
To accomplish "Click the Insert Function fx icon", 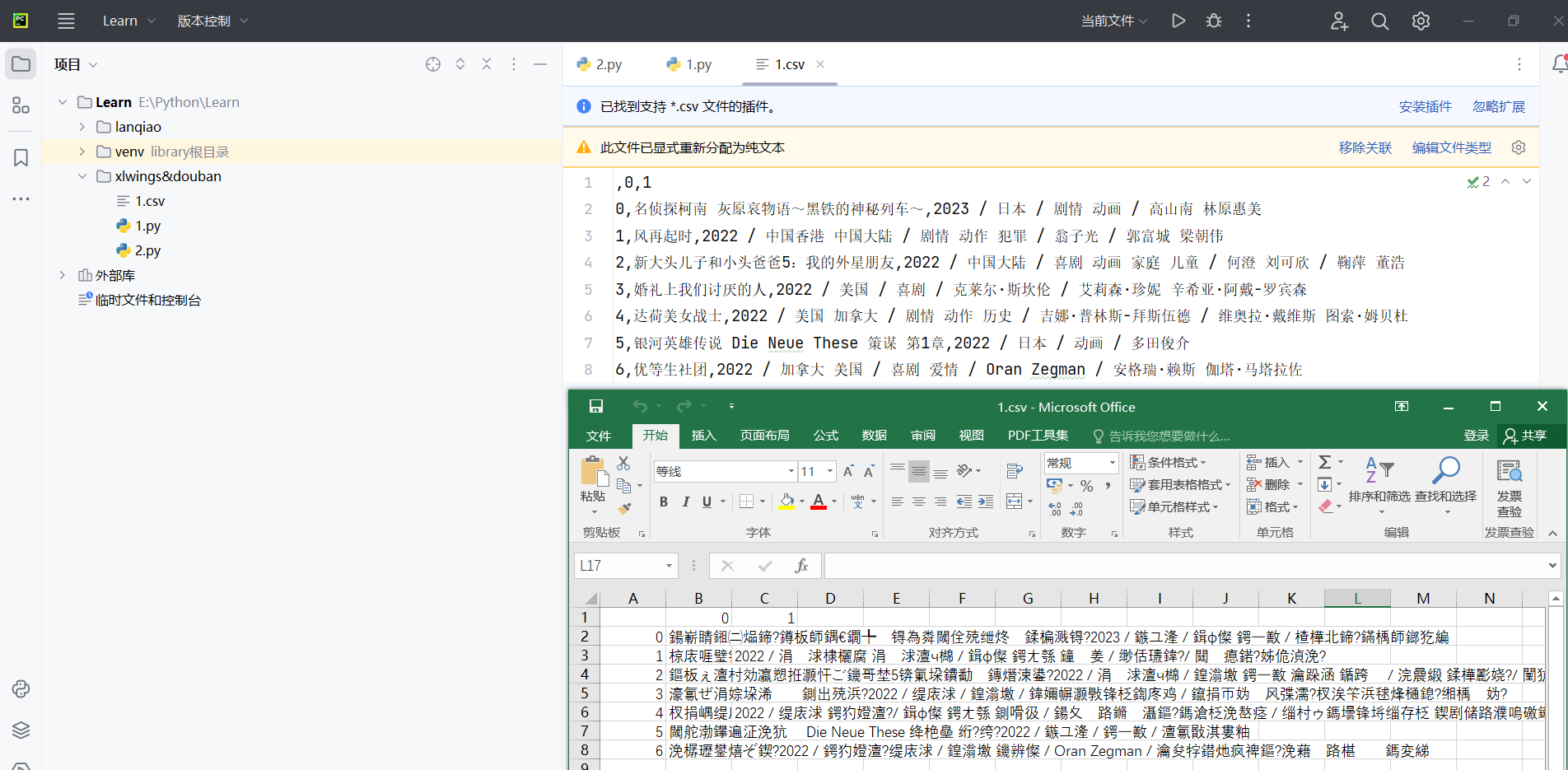I will point(801,566).
